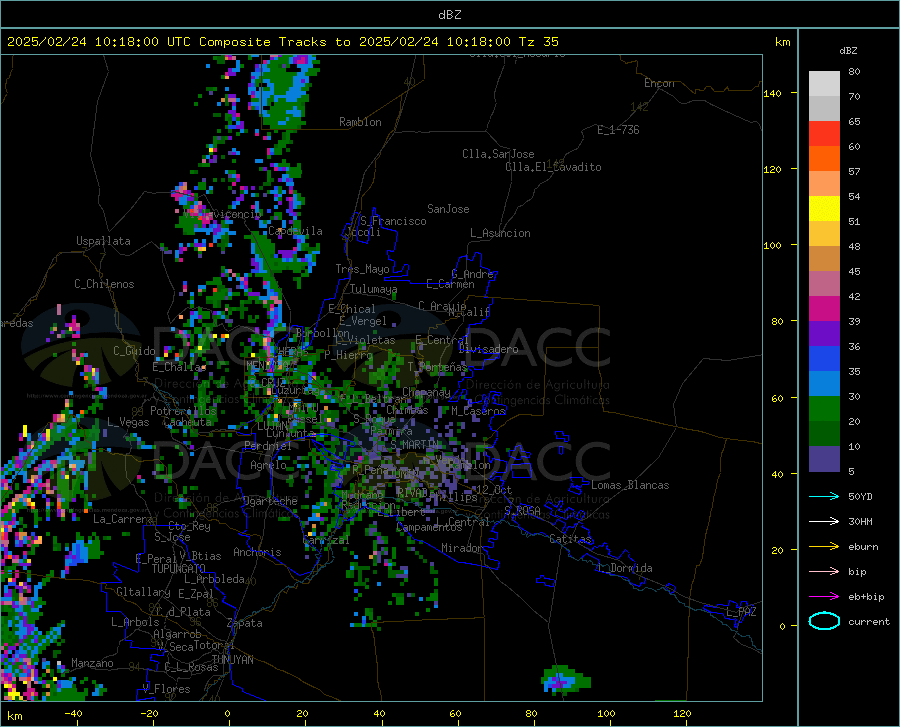Click the 'Potrerillos' map label
This screenshot has height=727, width=900.
point(183,411)
